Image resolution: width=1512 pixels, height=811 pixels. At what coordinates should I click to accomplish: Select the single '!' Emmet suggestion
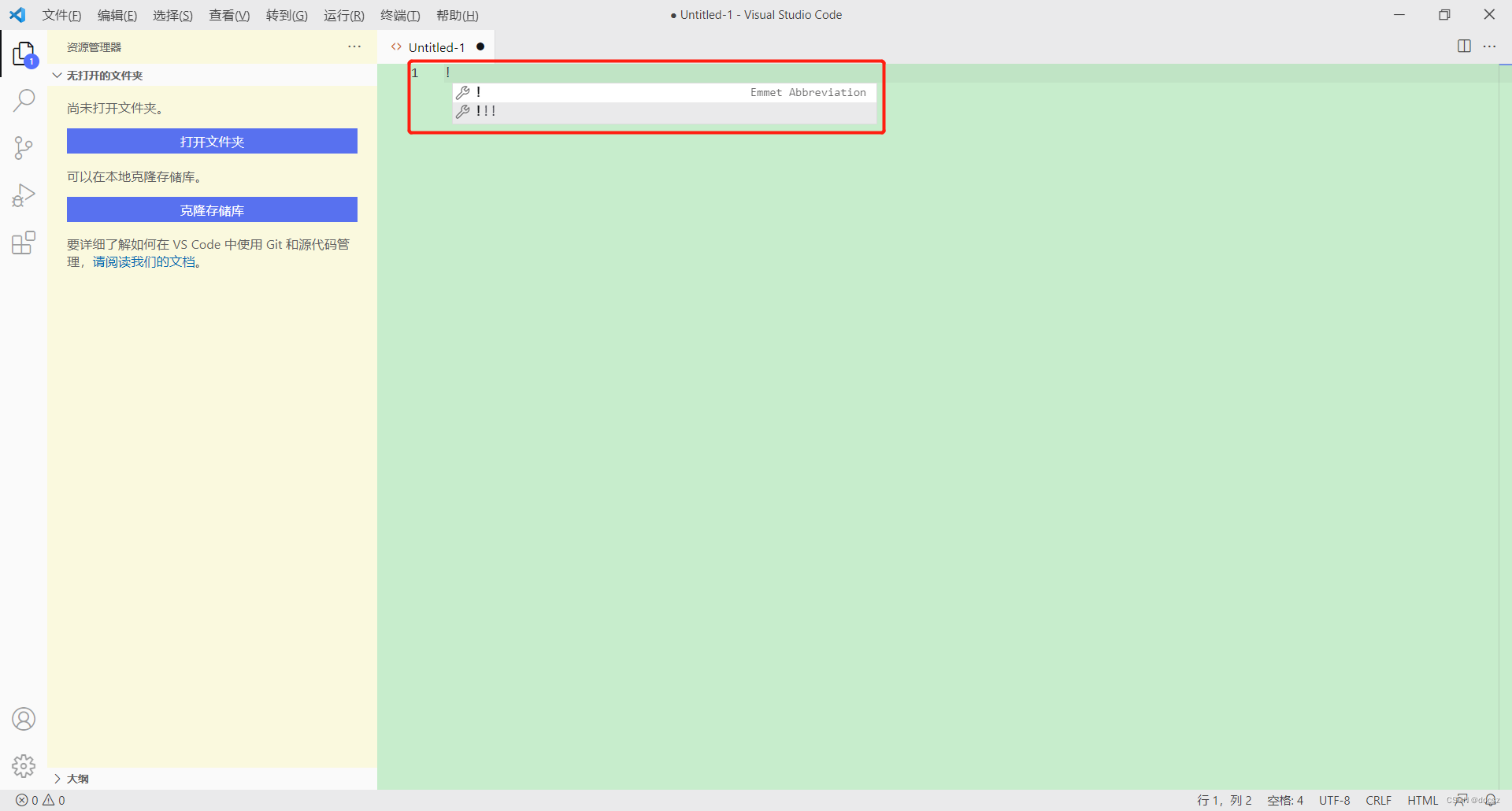pyautogui.click(x=665, y=92)
